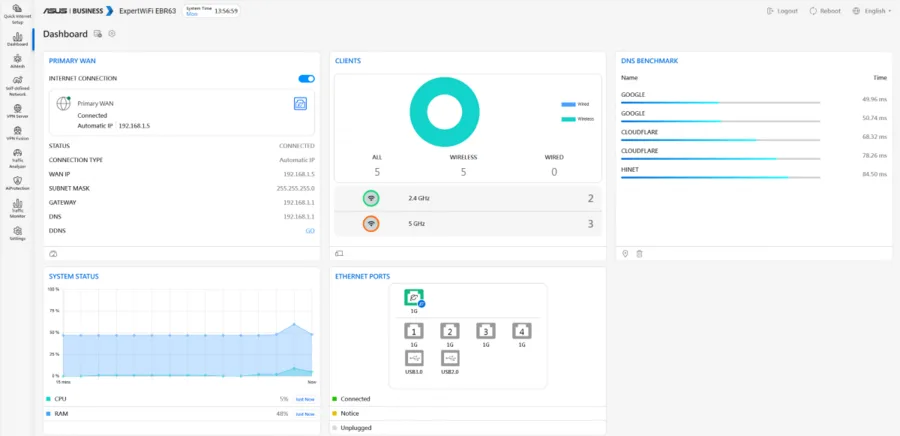This screenshot has height=436, width=900.
Task: Click LAN port 4 icon
Action: click(522, 331)
